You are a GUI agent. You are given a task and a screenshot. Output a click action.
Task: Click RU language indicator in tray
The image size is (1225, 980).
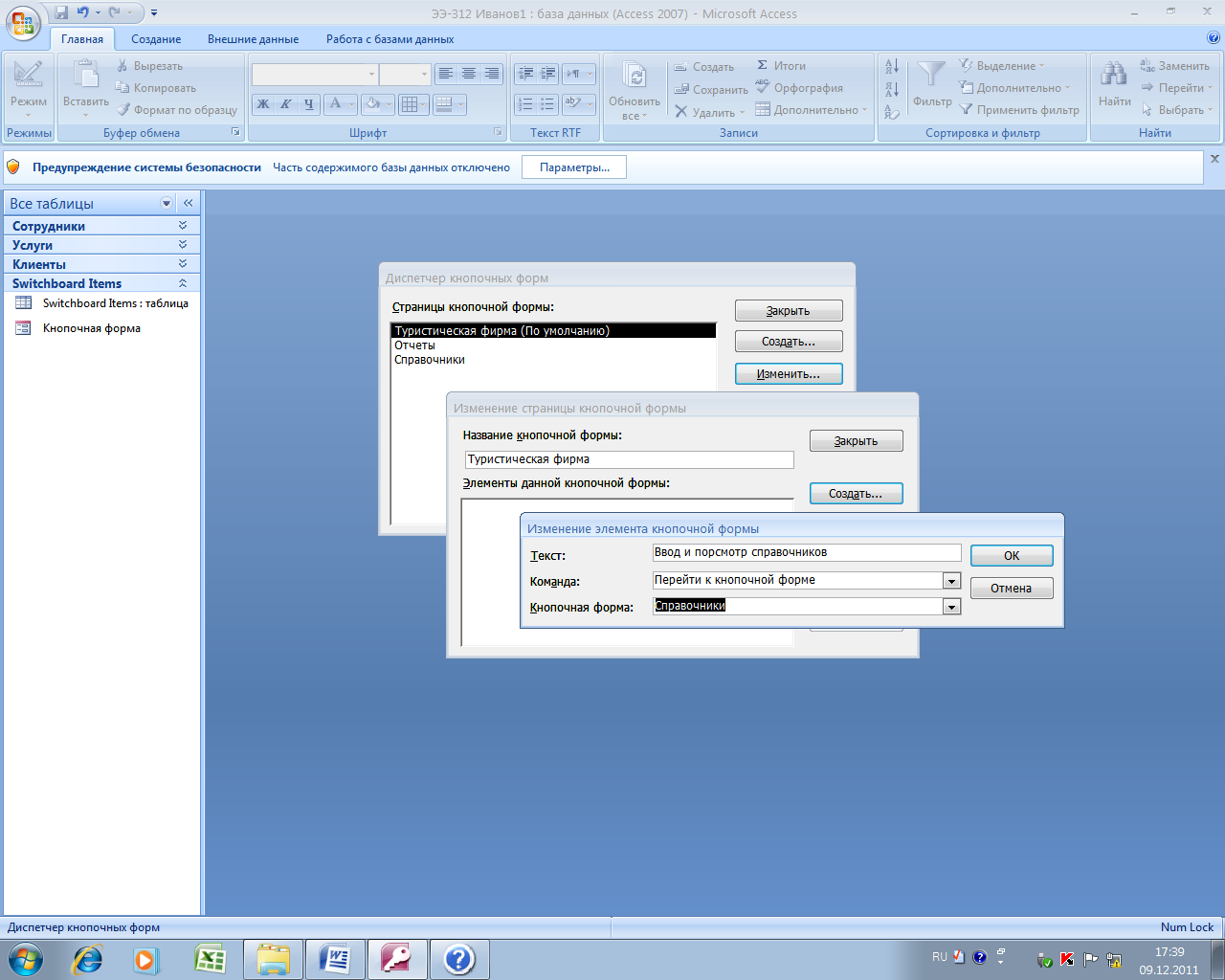[940, 957]
